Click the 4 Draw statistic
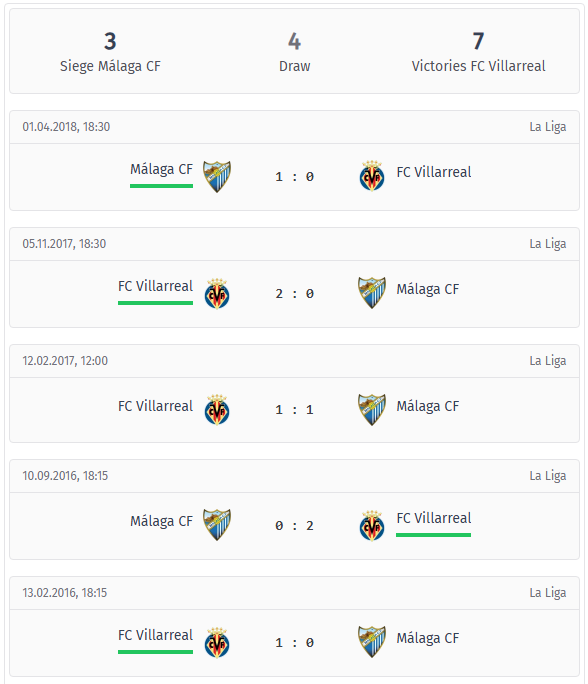The image size is (588, 684). (x=294, y=52)
